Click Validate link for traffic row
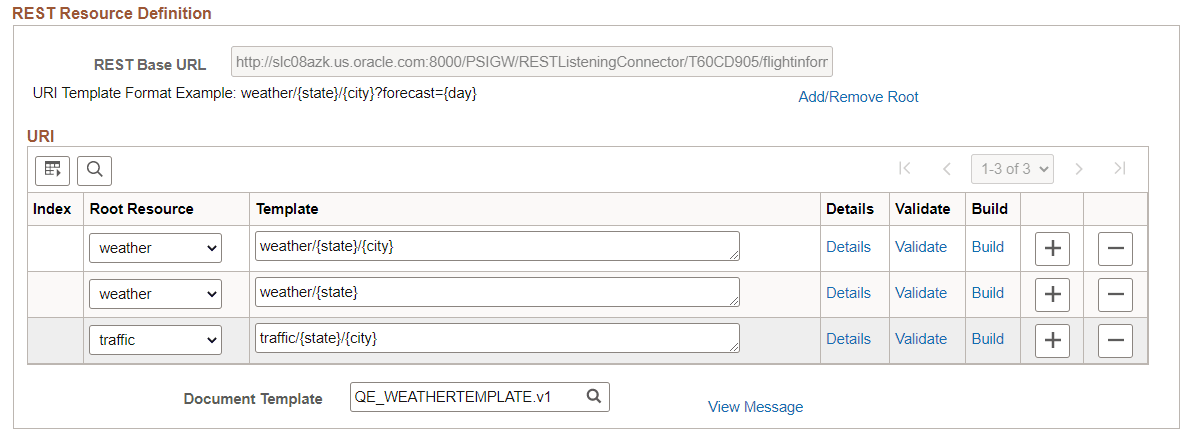 tap(921, 339)
